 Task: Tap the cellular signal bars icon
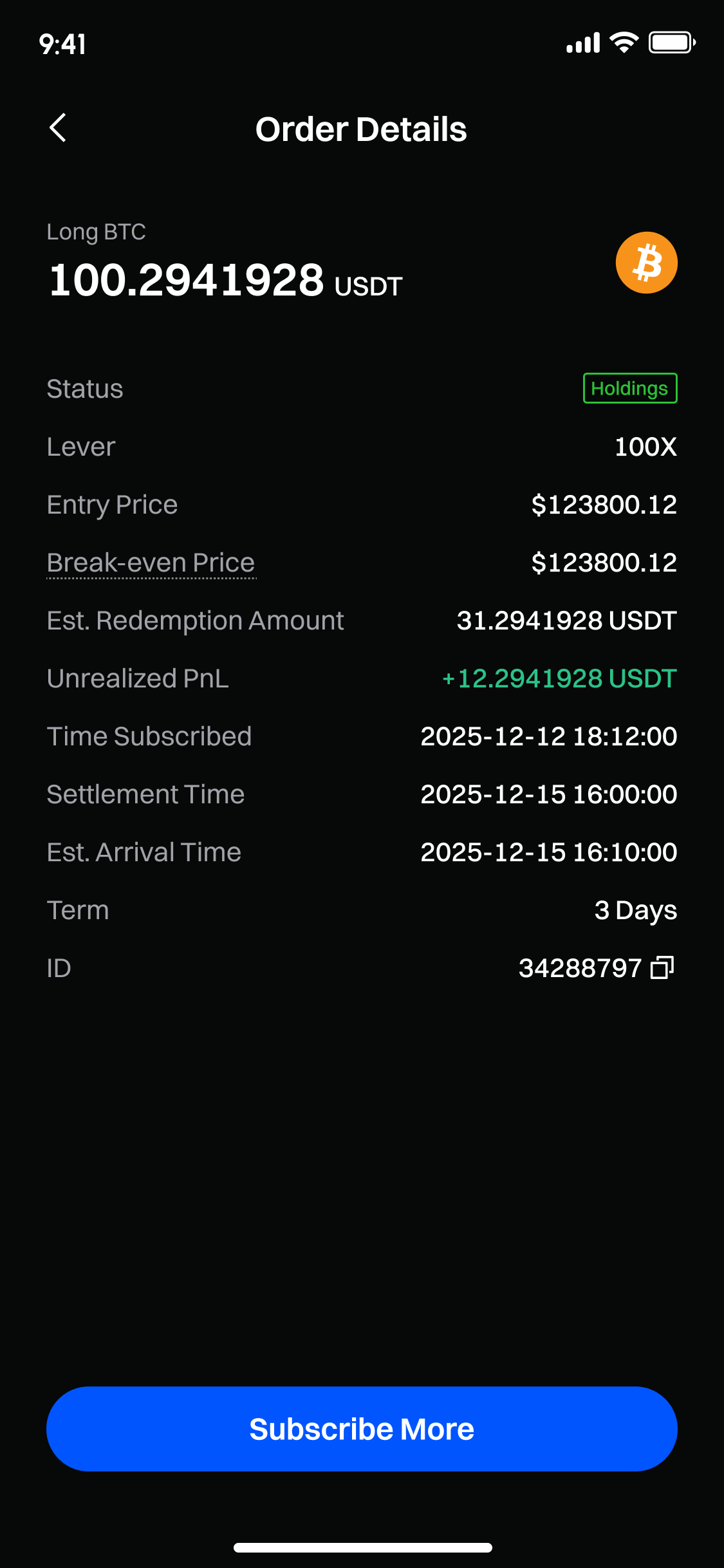click(x=583, y=43)
